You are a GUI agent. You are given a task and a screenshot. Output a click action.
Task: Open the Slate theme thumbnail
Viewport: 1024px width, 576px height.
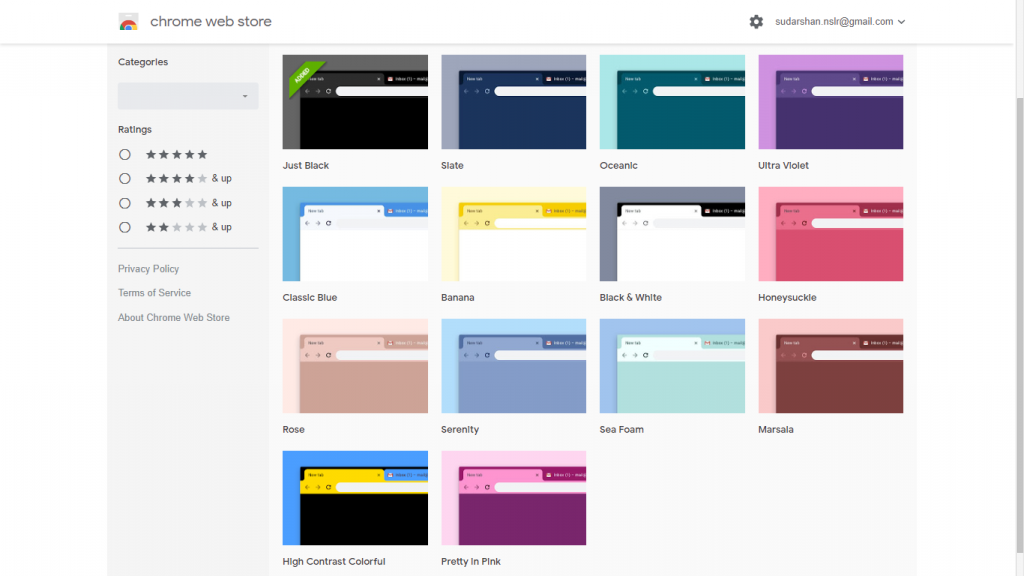point(514,102)
